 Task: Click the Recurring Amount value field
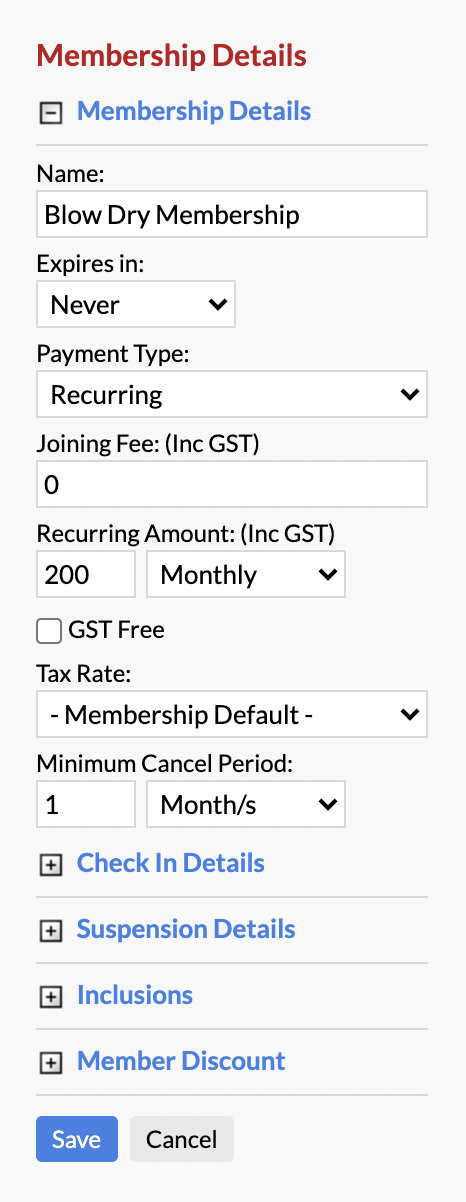click(86, 574)
